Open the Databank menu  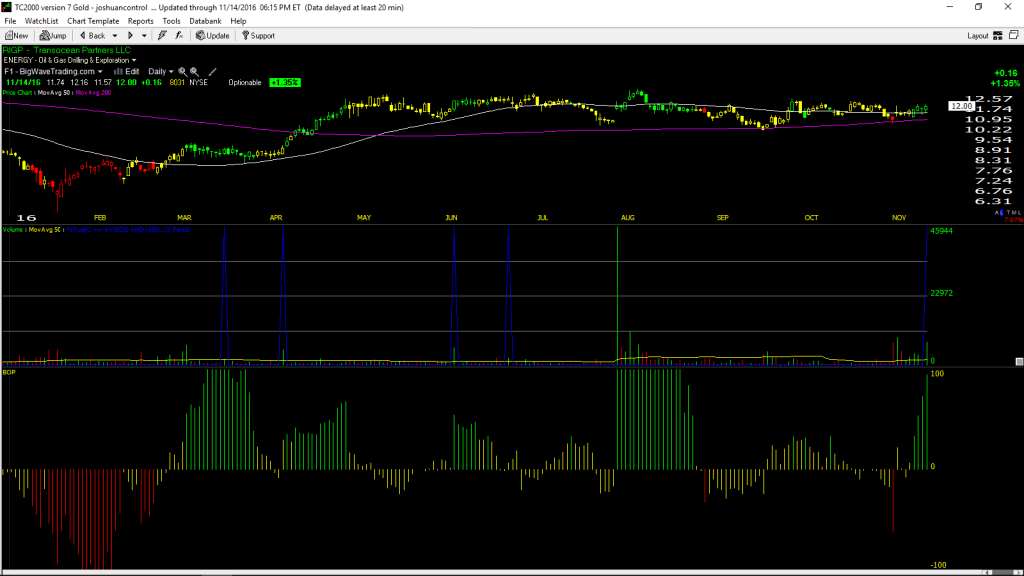click(205, 21)
